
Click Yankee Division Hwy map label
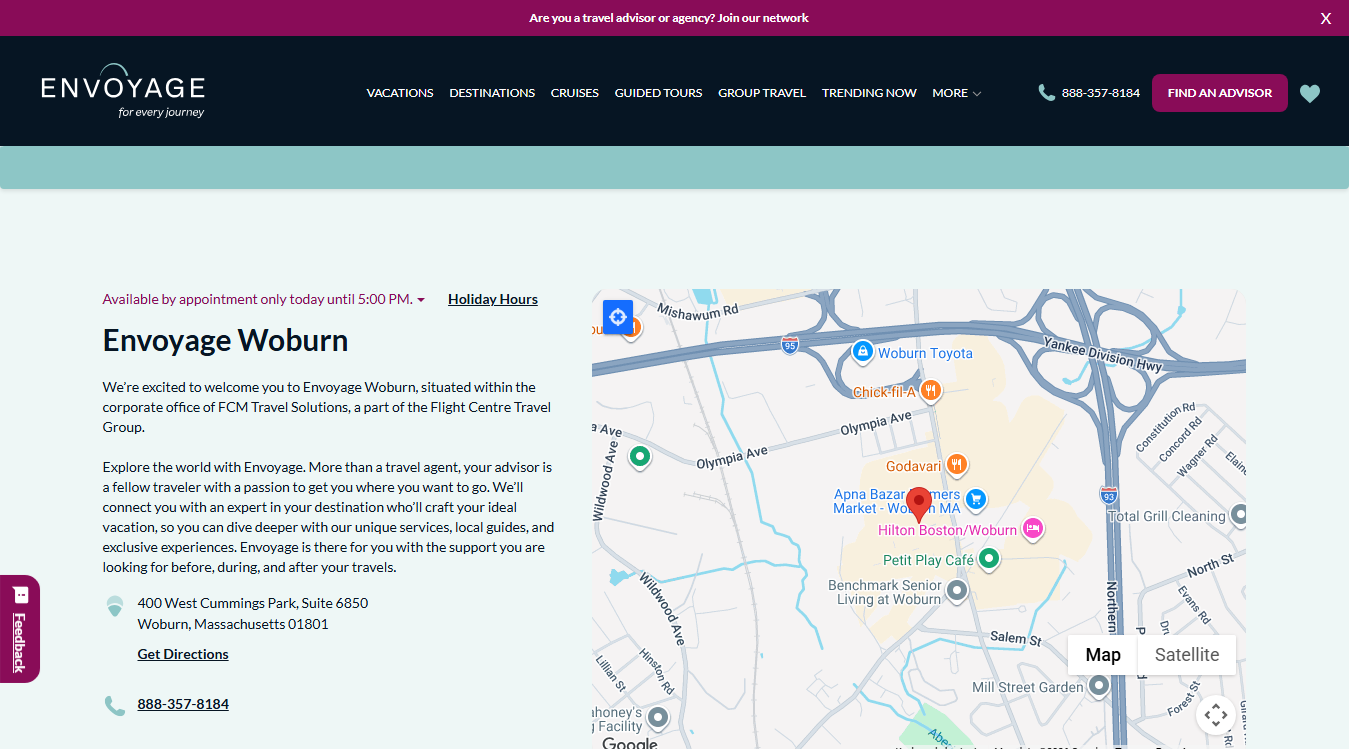[x=1103, y=354]
